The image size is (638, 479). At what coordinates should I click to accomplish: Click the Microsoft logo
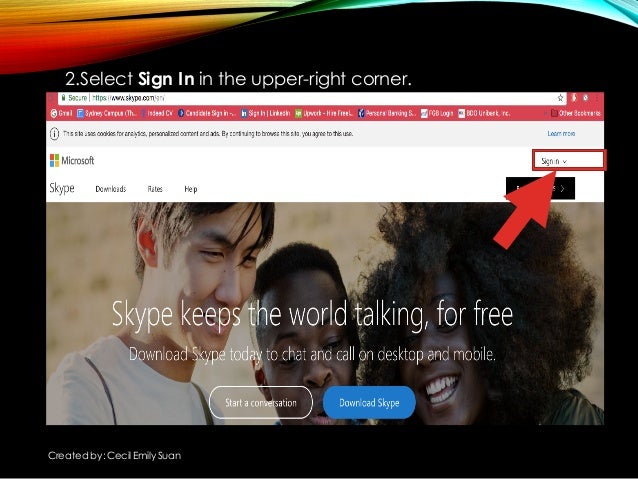pos(72,160)
